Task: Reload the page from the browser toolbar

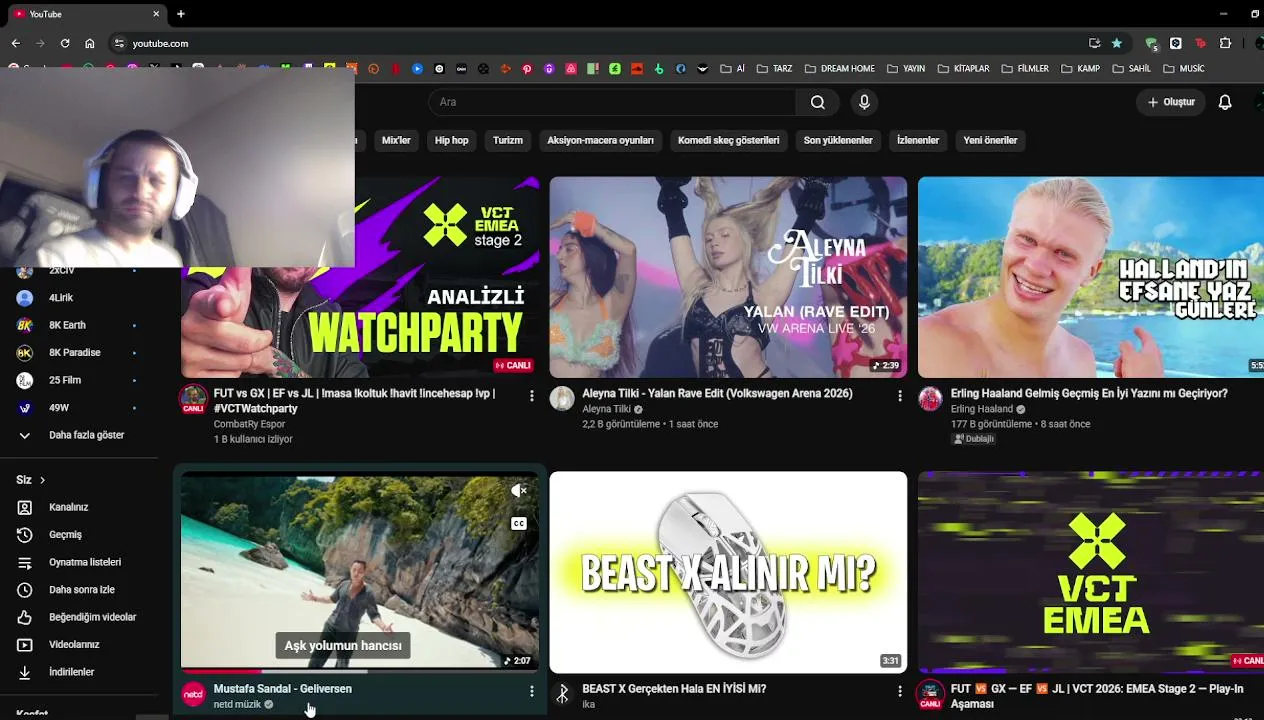Action: 65,43
